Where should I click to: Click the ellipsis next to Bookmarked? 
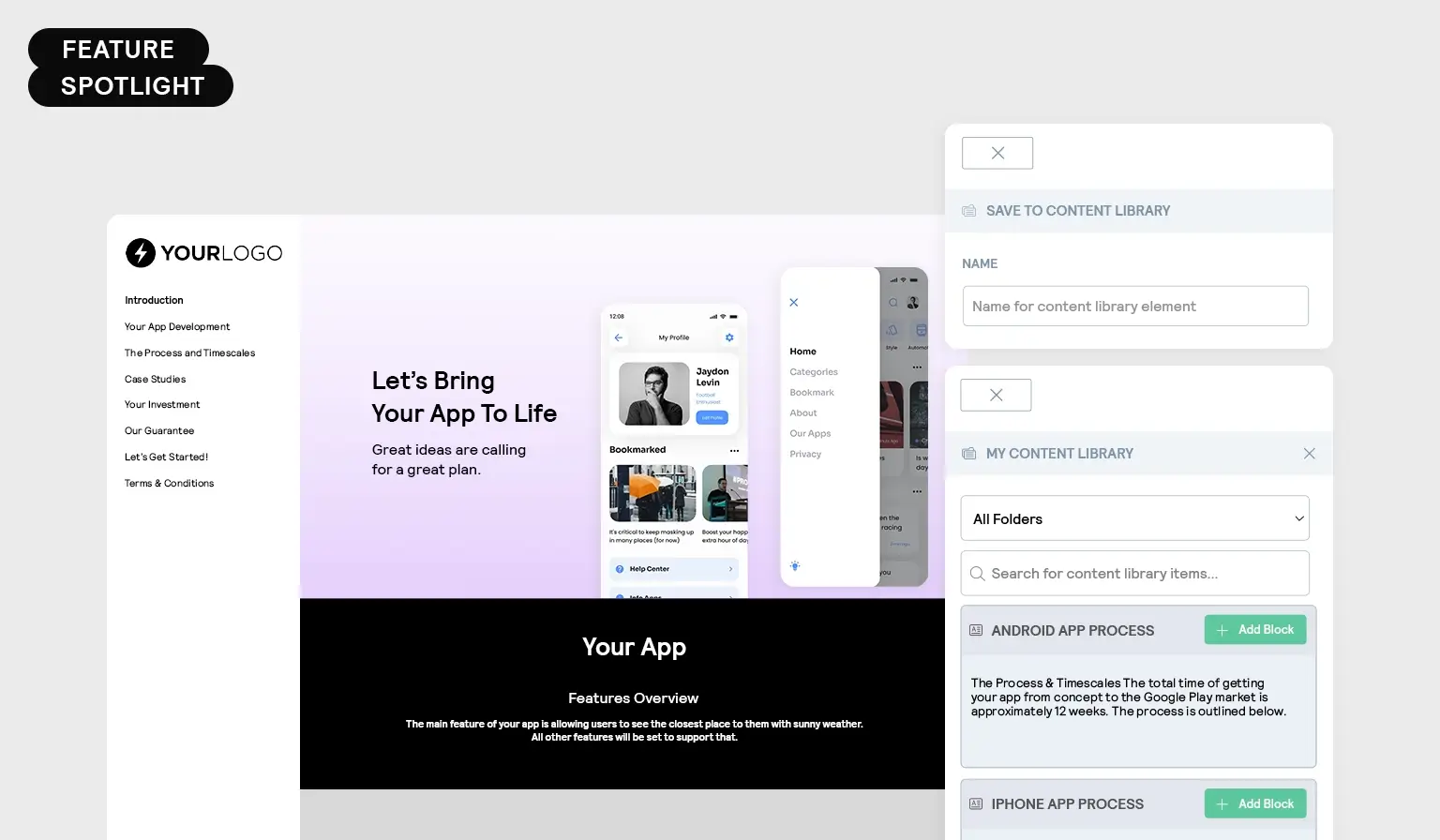[734, 450]
